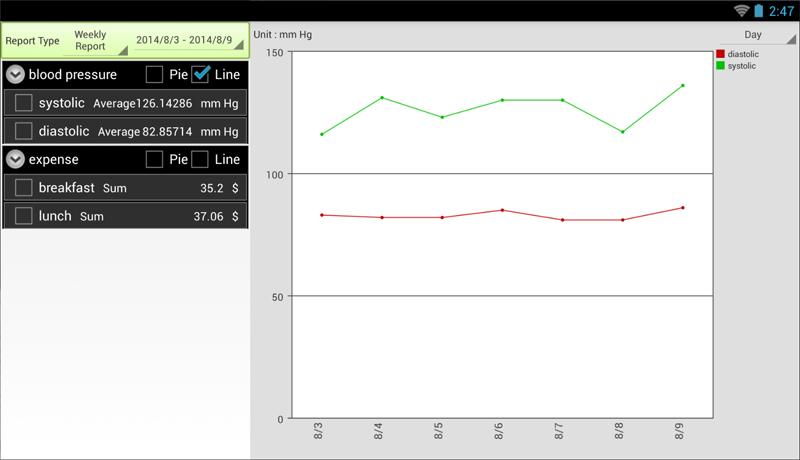Collapse the expense section
Screen dimensions: 800x460
pyautogui.click(x=15, y=159)
